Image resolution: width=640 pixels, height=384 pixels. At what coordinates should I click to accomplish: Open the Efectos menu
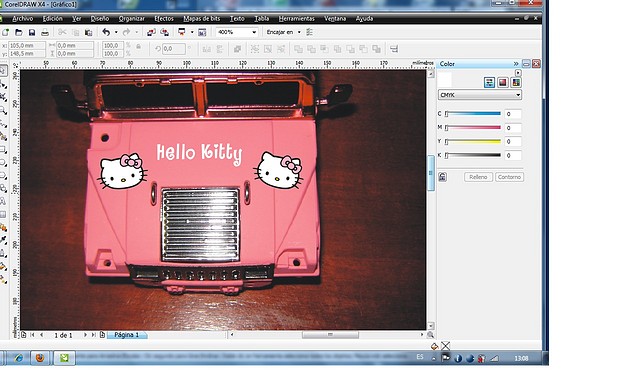pyautogui.click(x=164, y=19)
